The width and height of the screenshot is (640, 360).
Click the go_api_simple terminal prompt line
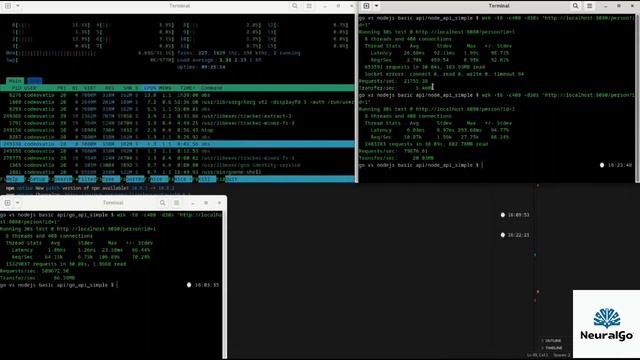point(59,285)
